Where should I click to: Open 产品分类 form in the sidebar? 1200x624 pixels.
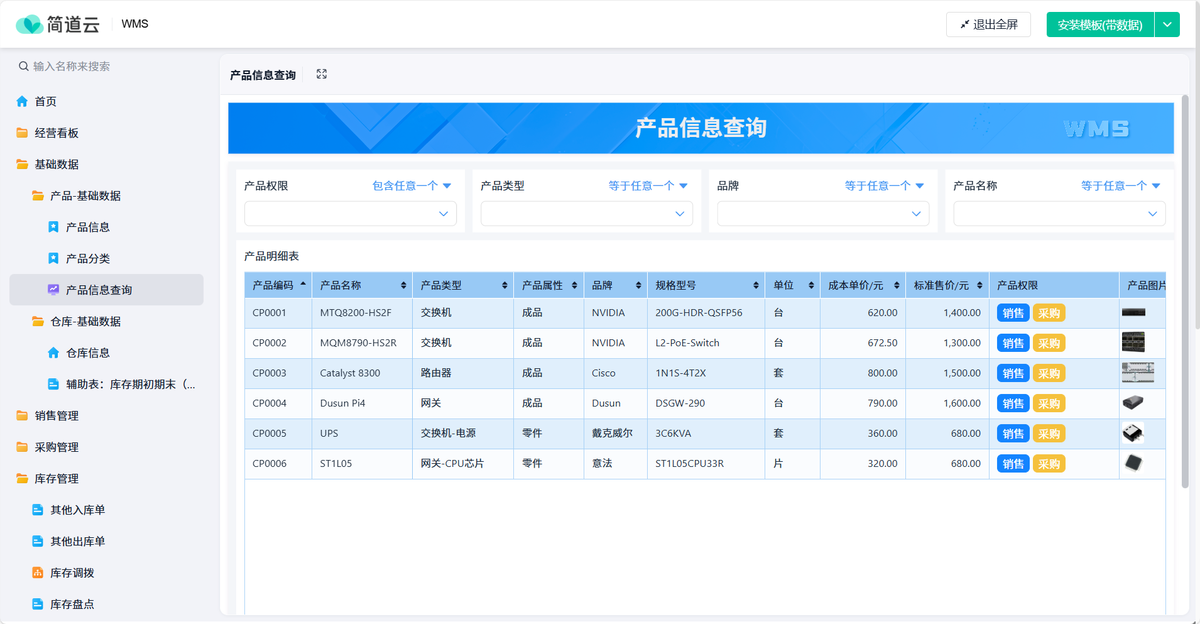click(87, 259)
